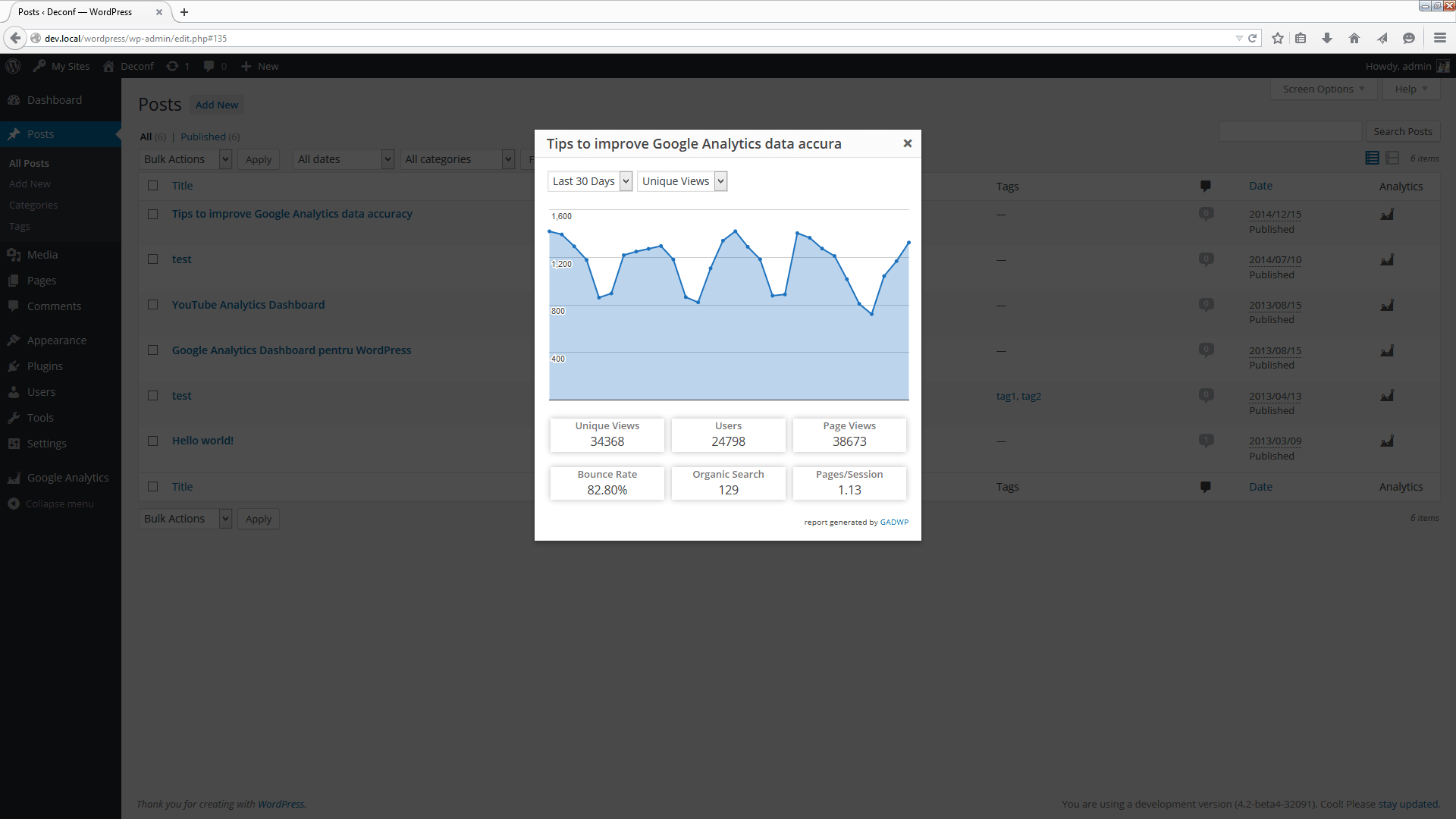Click the 'Search Posts' button
Viewport: 1456px width, 819px height.
coord(1402,132)
